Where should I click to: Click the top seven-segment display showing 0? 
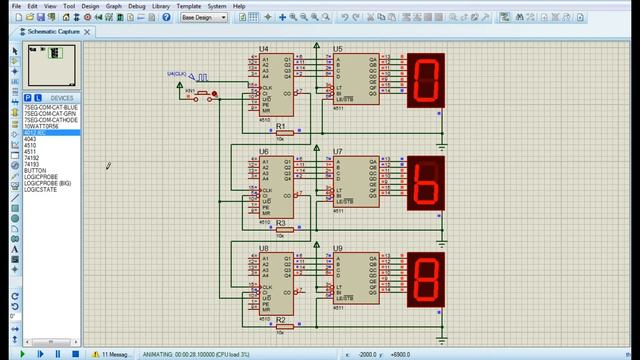point(426,80)
